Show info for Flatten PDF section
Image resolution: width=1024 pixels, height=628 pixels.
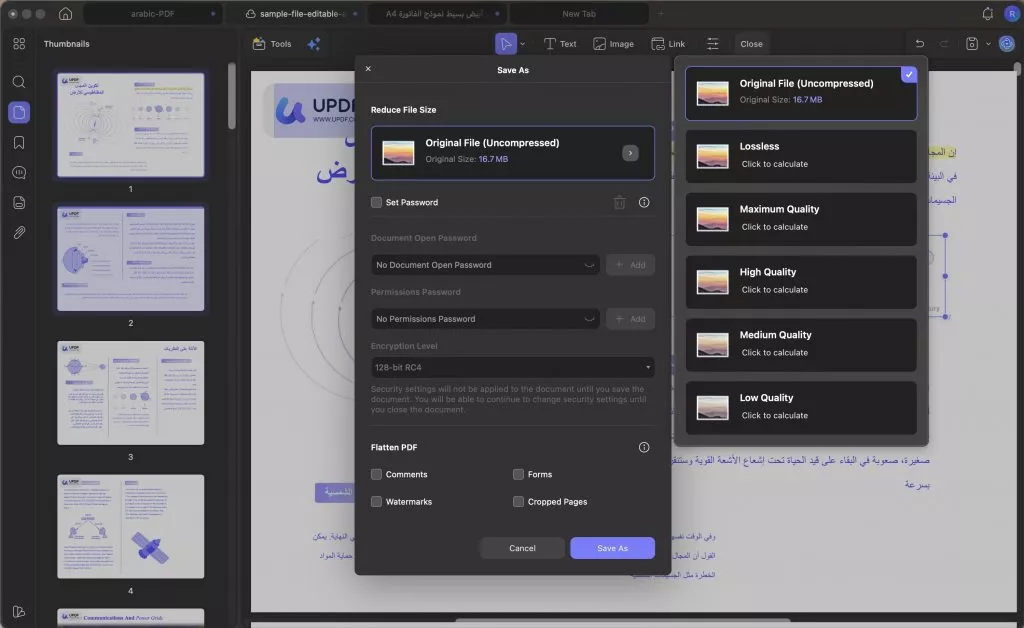[x=644, y=447]
